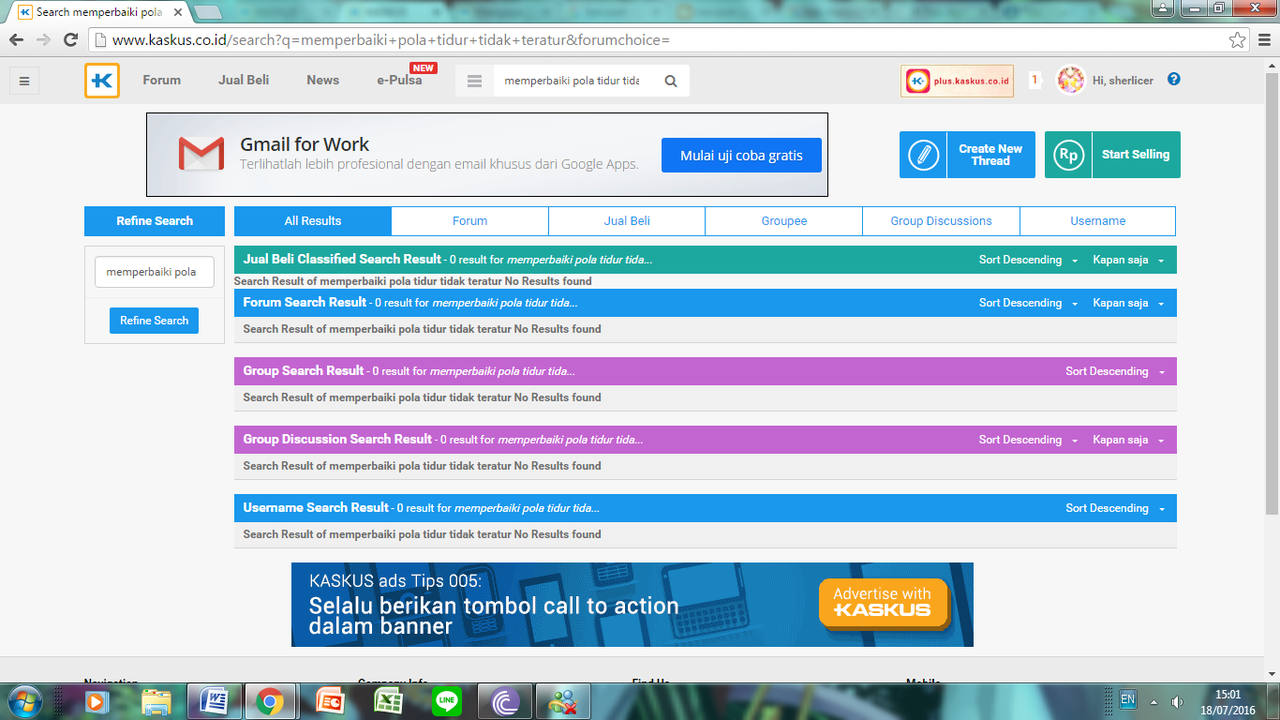Open the Groupee results tab

click(x=784, y=221)
